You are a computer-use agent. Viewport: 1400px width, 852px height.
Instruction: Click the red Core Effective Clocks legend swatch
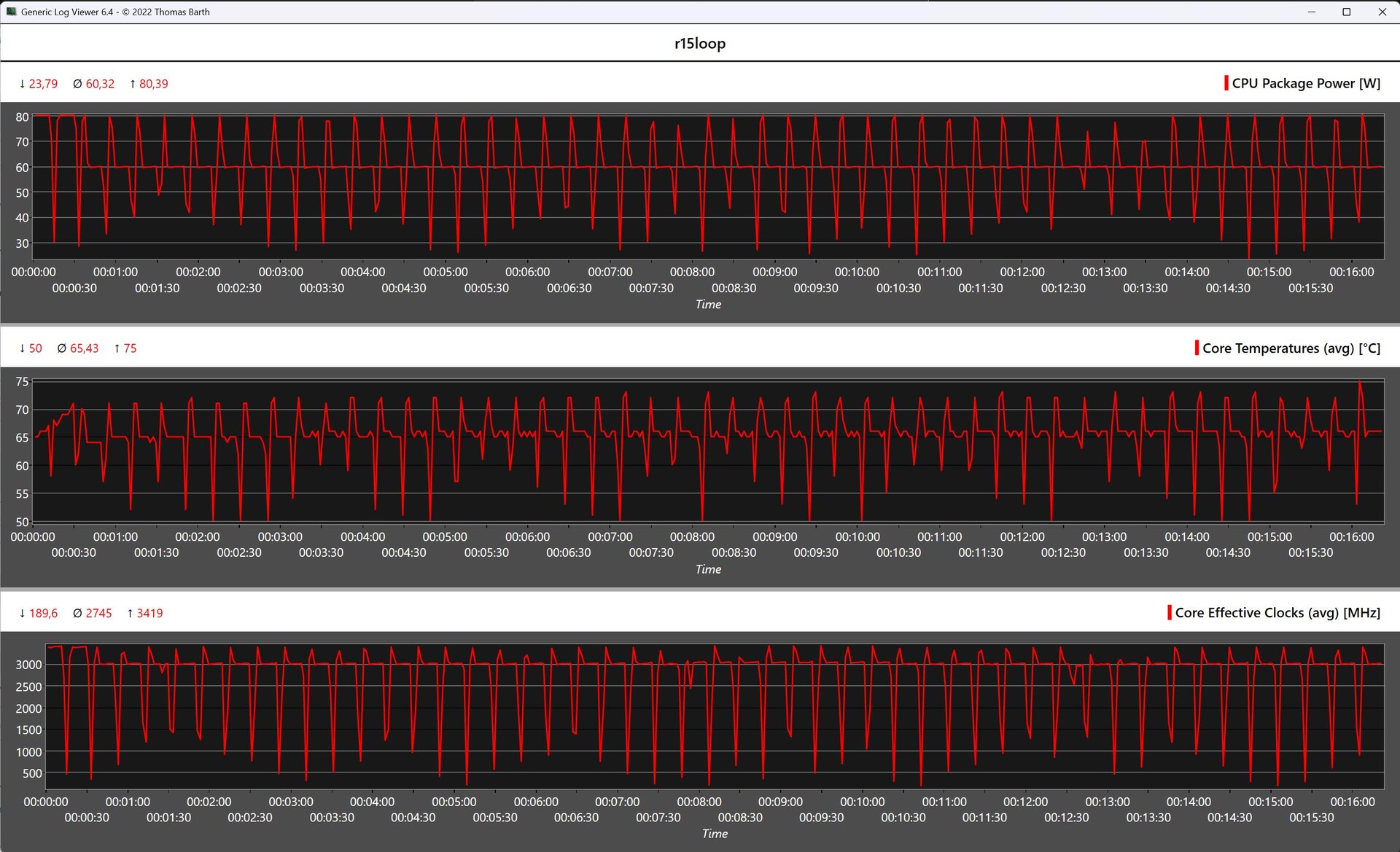[x=1170, y=612]
